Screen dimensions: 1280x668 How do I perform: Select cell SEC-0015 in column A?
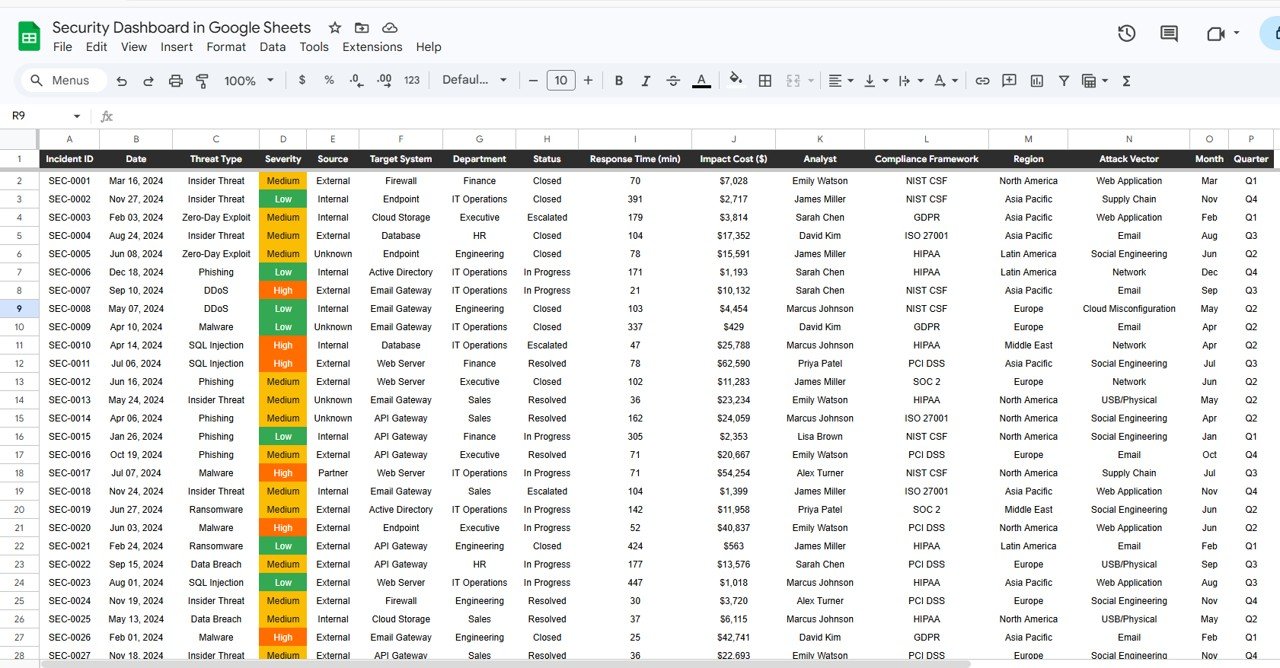69,436
